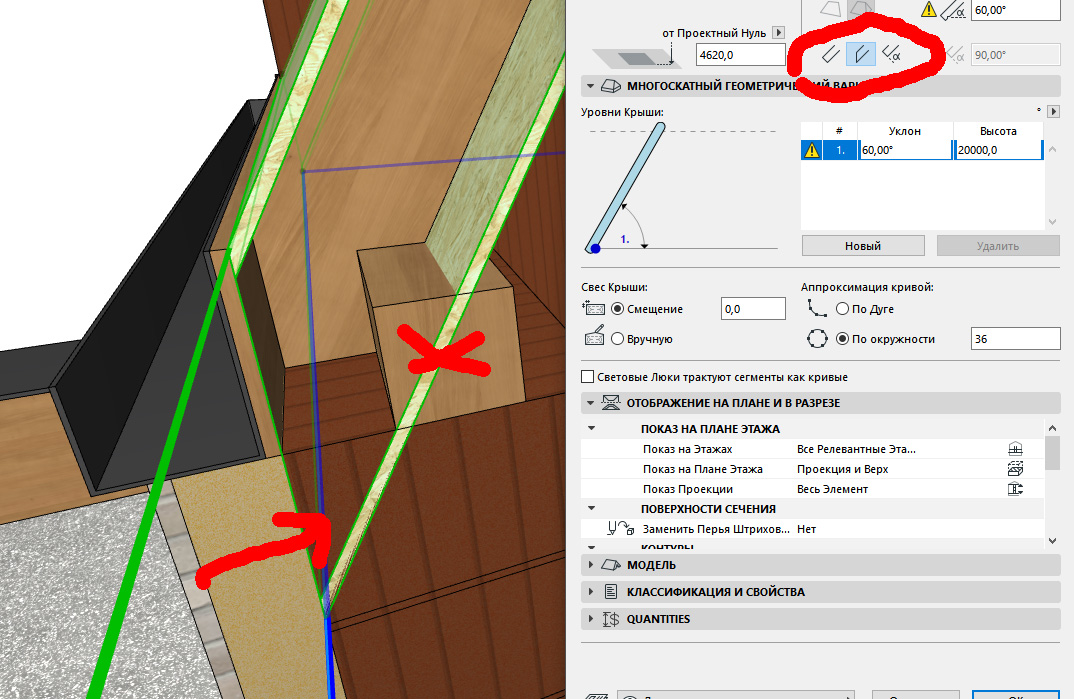Click the Все Релевантные Эта... value
The height and width of the screenshot is (699, 1074).
pos(856,449)
